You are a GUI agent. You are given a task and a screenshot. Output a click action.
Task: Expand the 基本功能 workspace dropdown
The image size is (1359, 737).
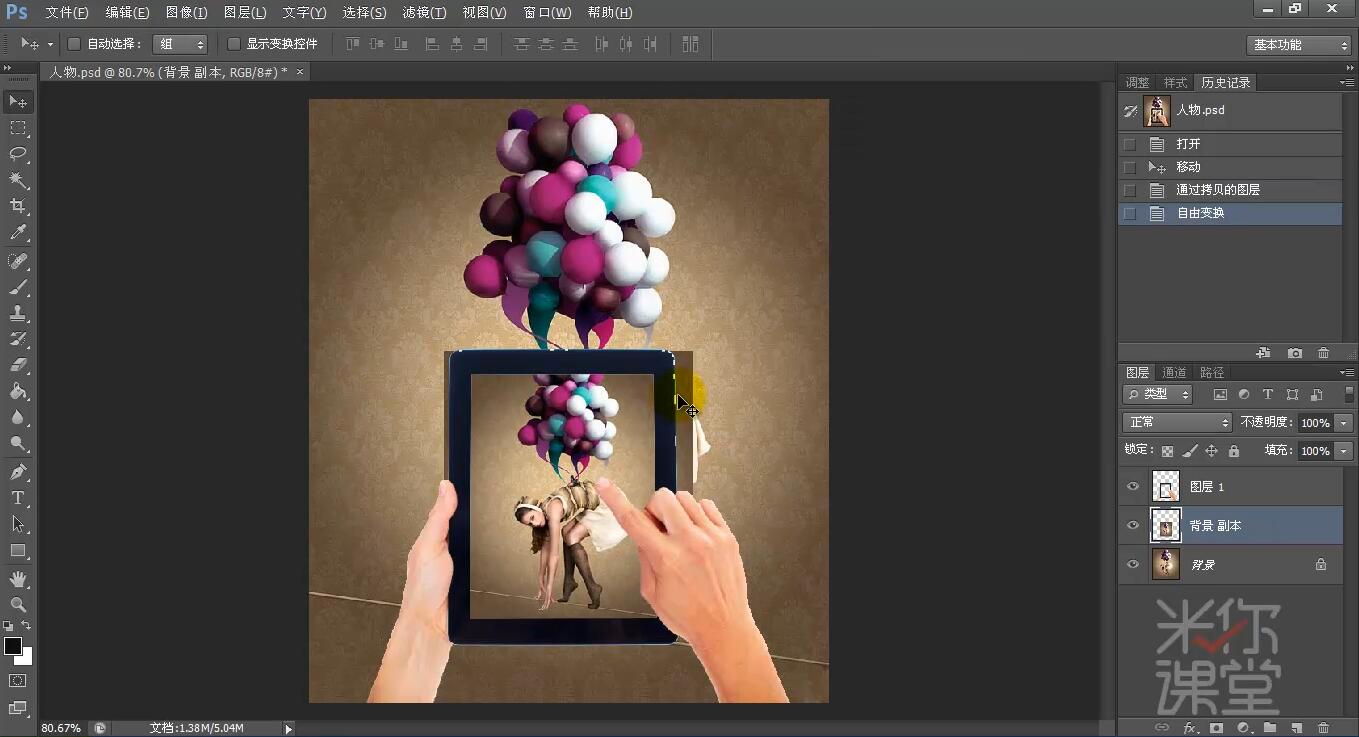tap(1300, 45)
